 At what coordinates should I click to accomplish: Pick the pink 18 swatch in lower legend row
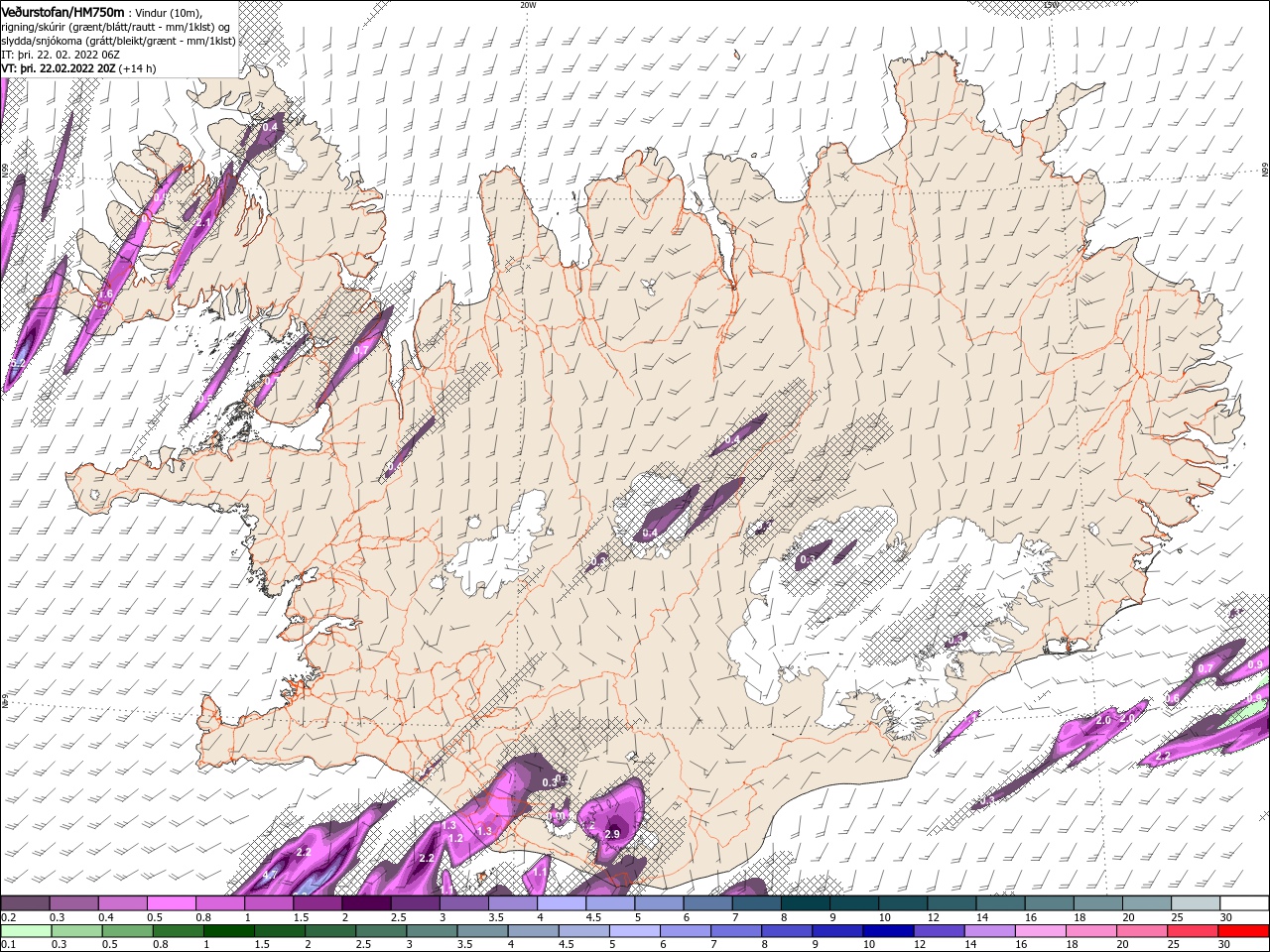point(1090,931)
